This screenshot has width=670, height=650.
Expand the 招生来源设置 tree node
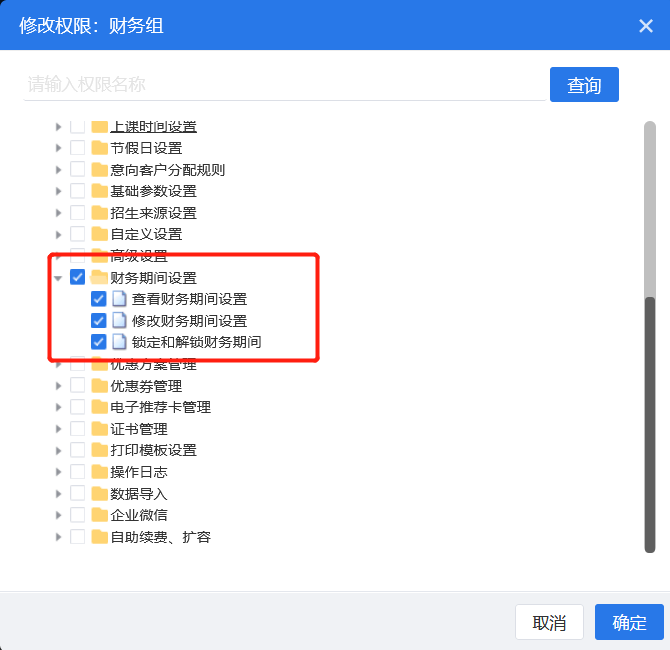click(x=59, y=213)
